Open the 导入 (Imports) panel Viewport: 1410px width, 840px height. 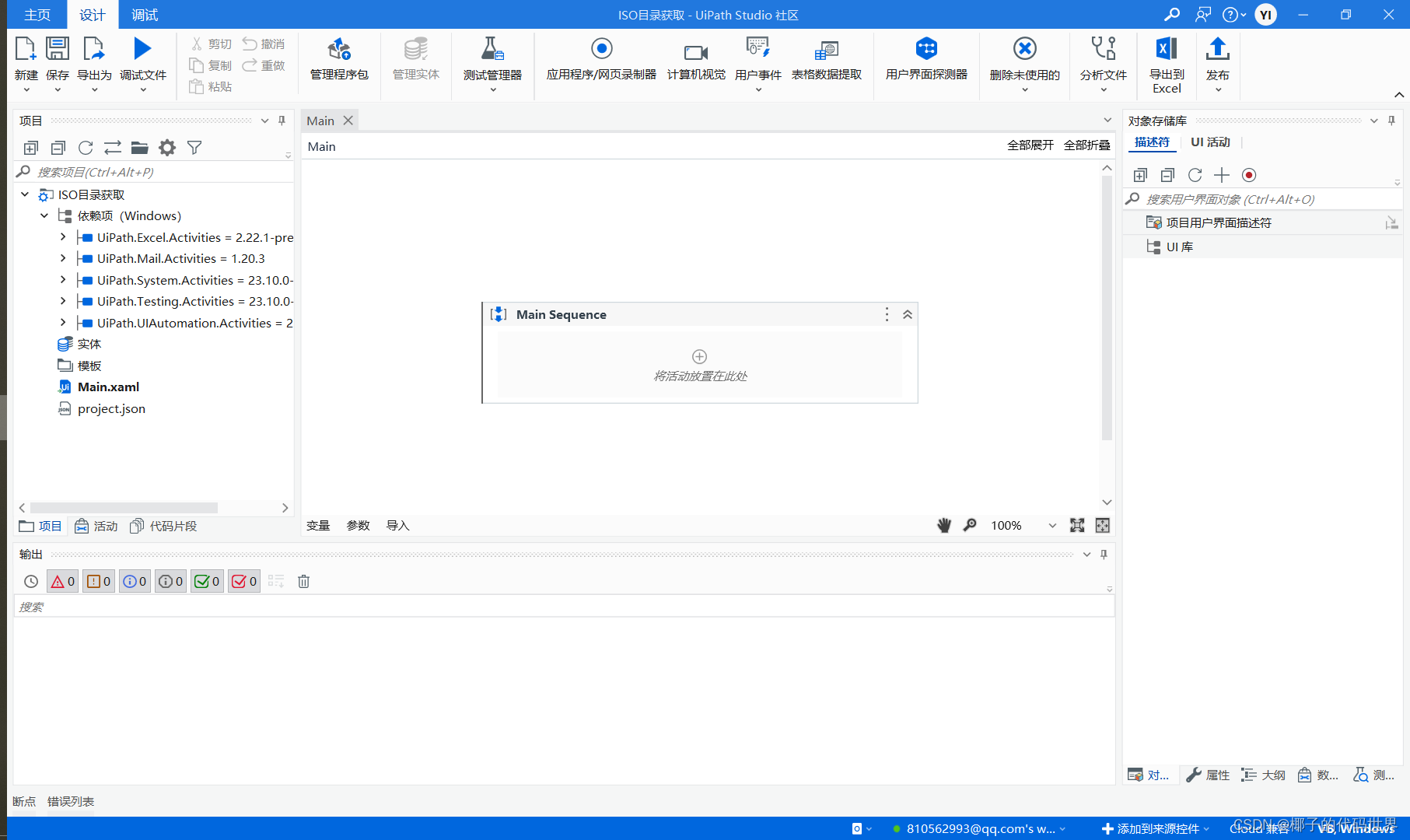tap(397, 526)
